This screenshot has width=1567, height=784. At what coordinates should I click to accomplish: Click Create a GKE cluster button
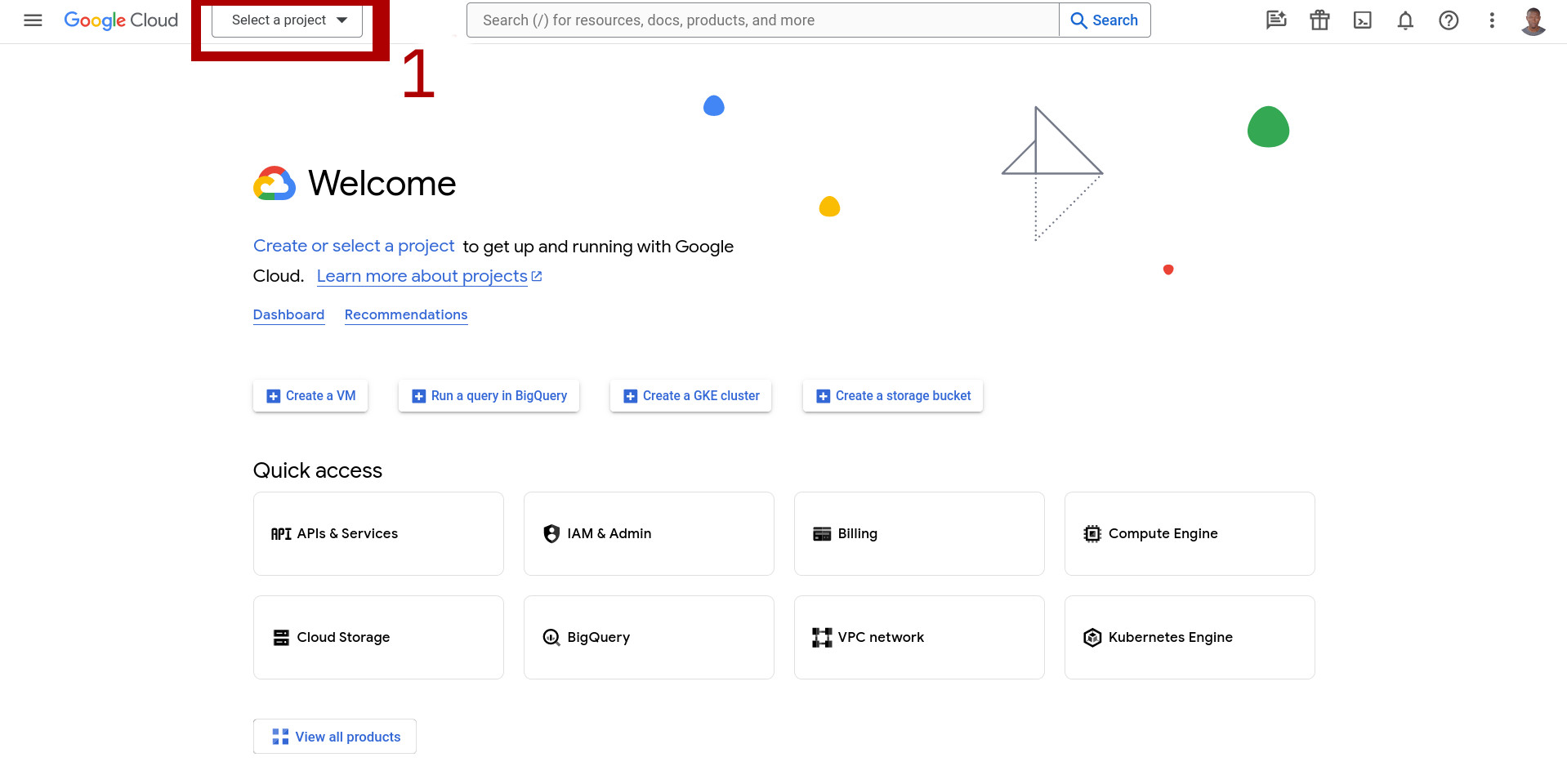point(690,396)
